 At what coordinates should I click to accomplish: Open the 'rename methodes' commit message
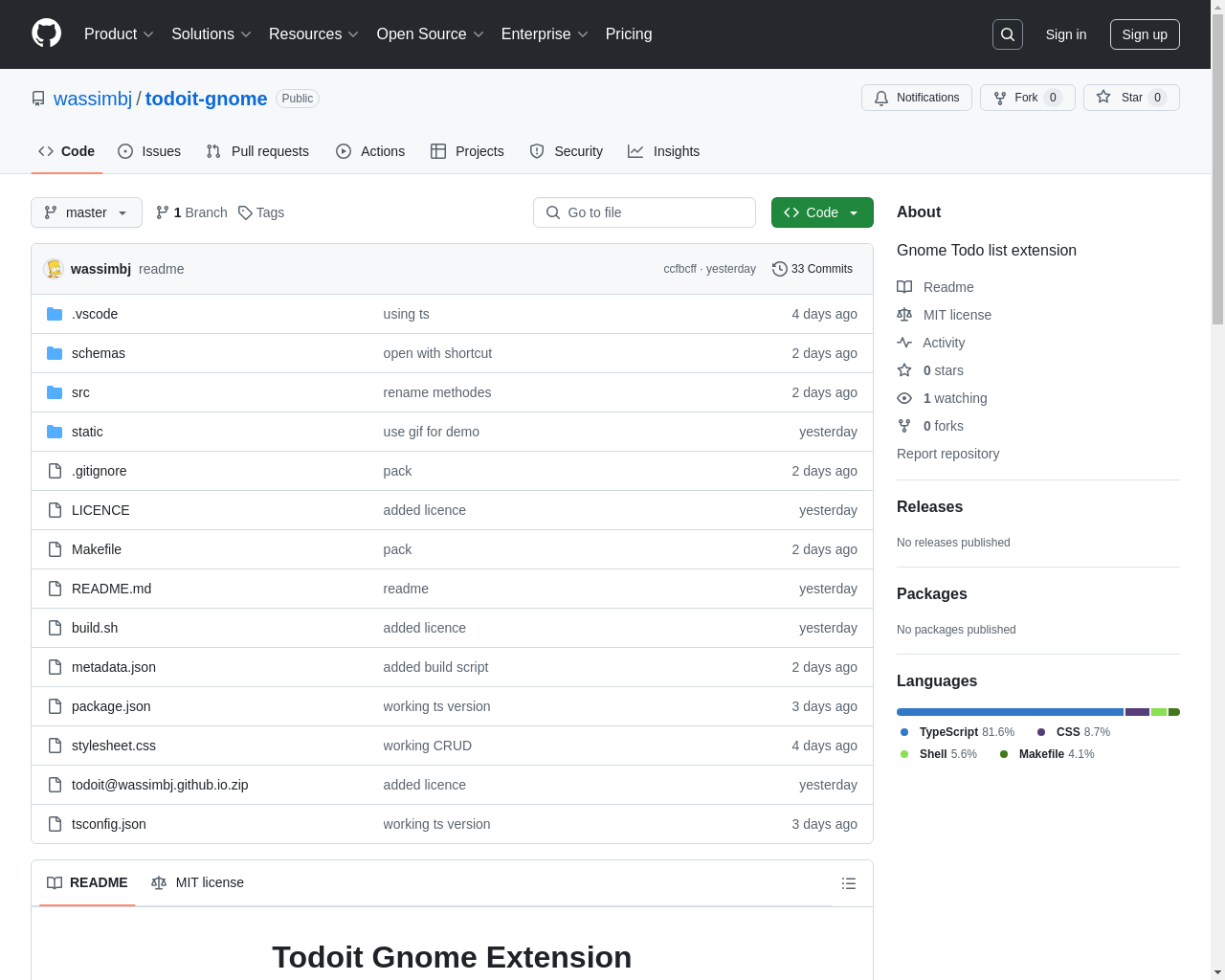tap(436, 392)
